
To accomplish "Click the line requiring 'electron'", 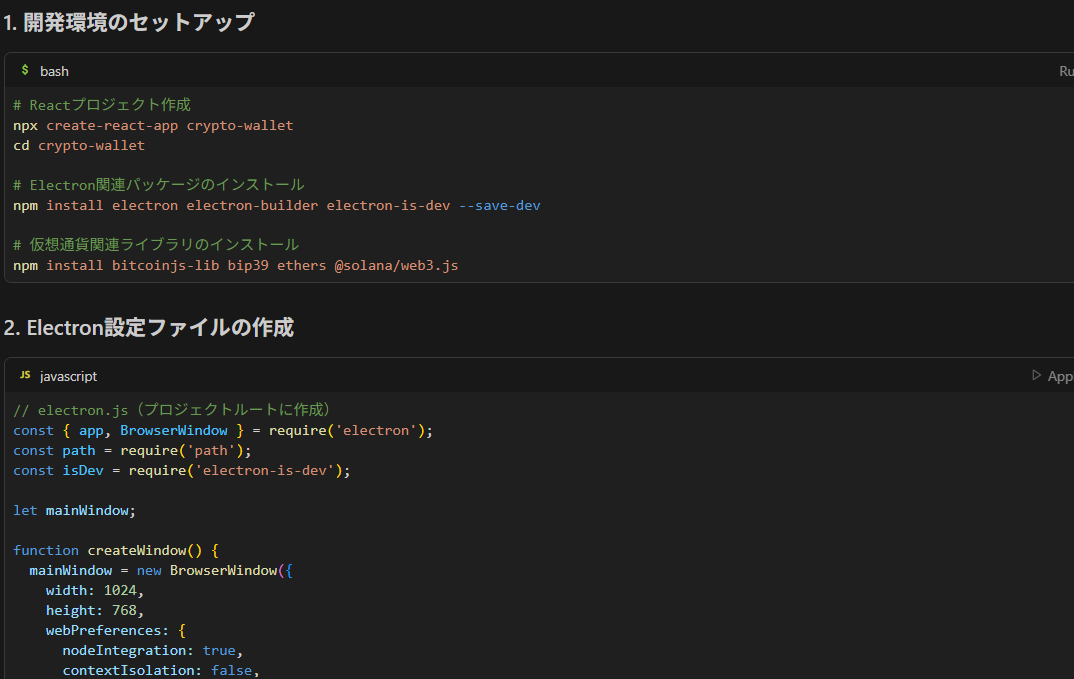I will [x=223, y=430].
